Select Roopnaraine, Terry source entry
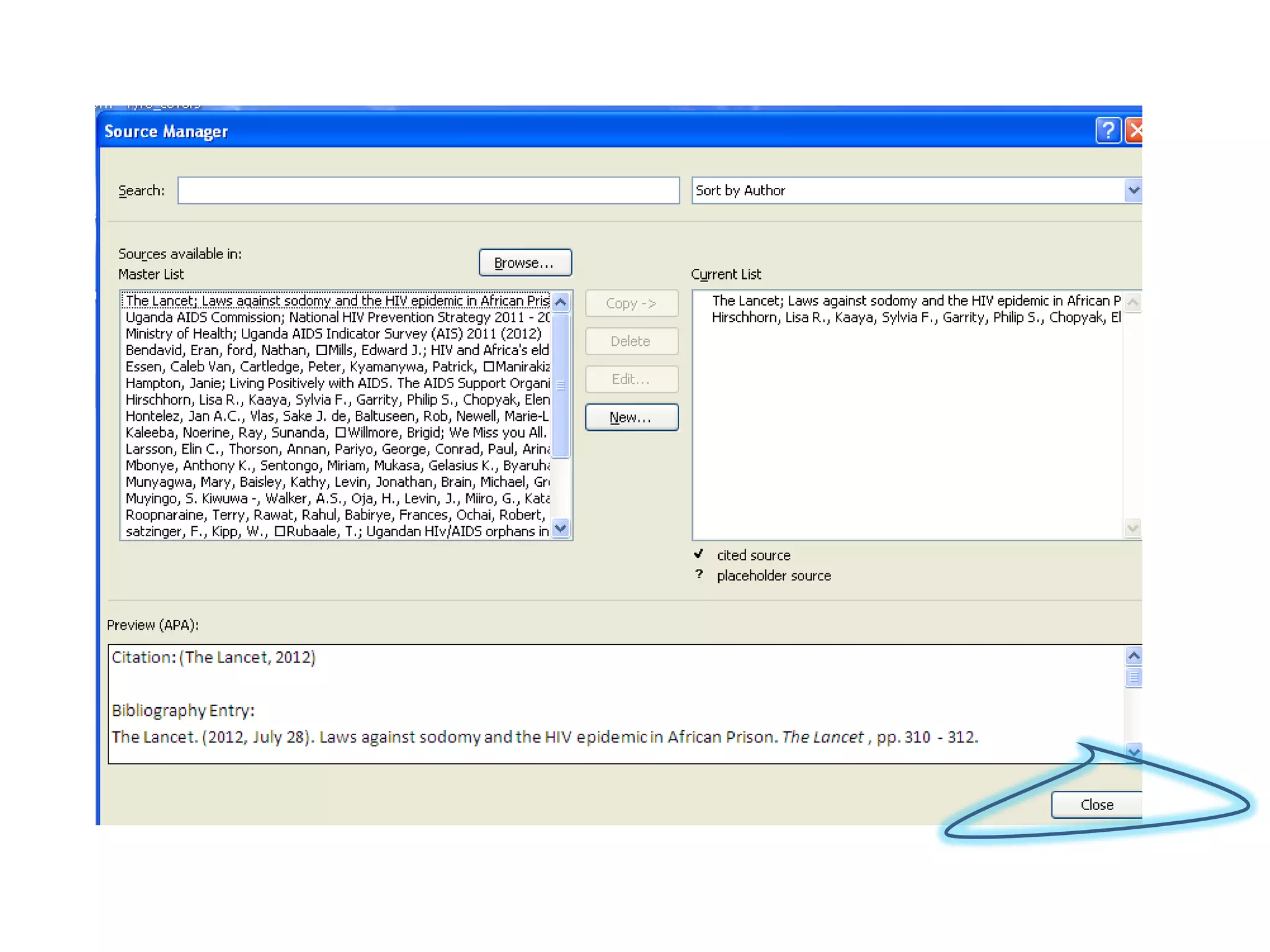 (335, 515)
